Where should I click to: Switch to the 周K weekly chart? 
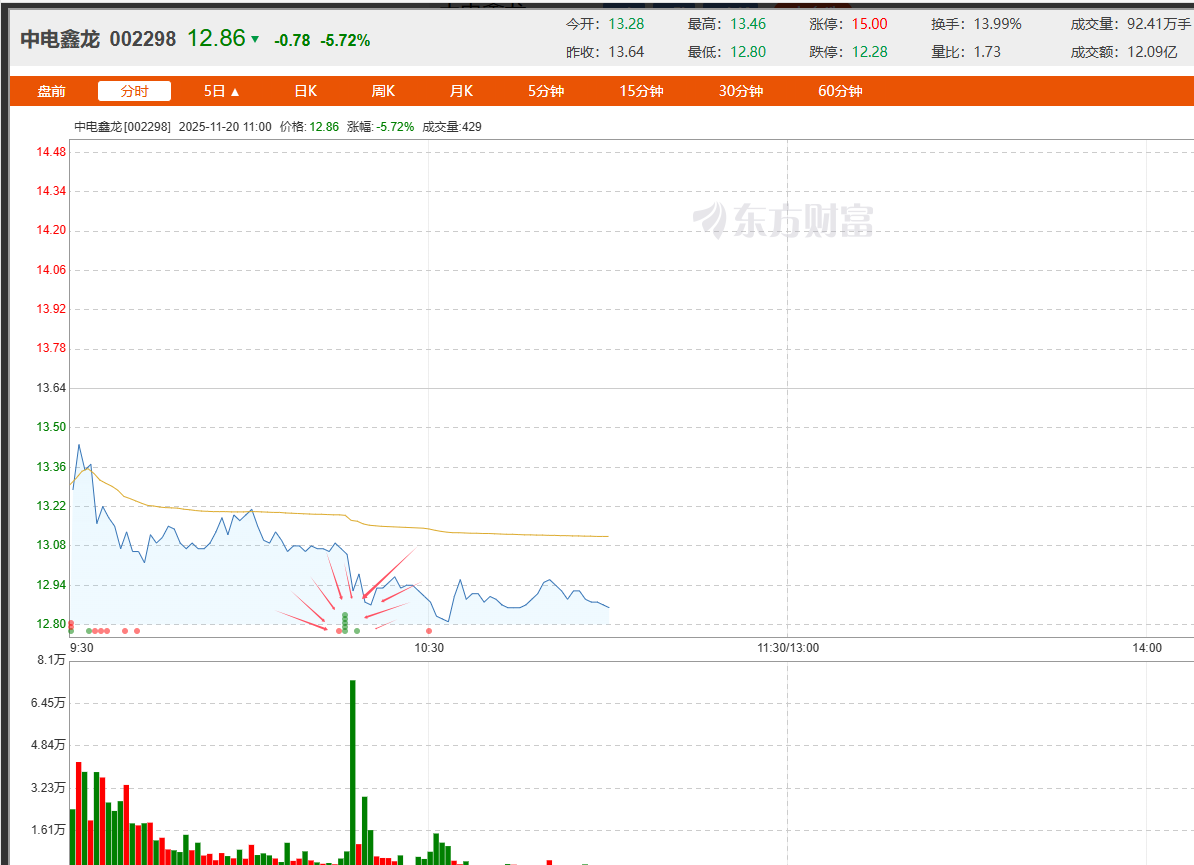point(383,91)
